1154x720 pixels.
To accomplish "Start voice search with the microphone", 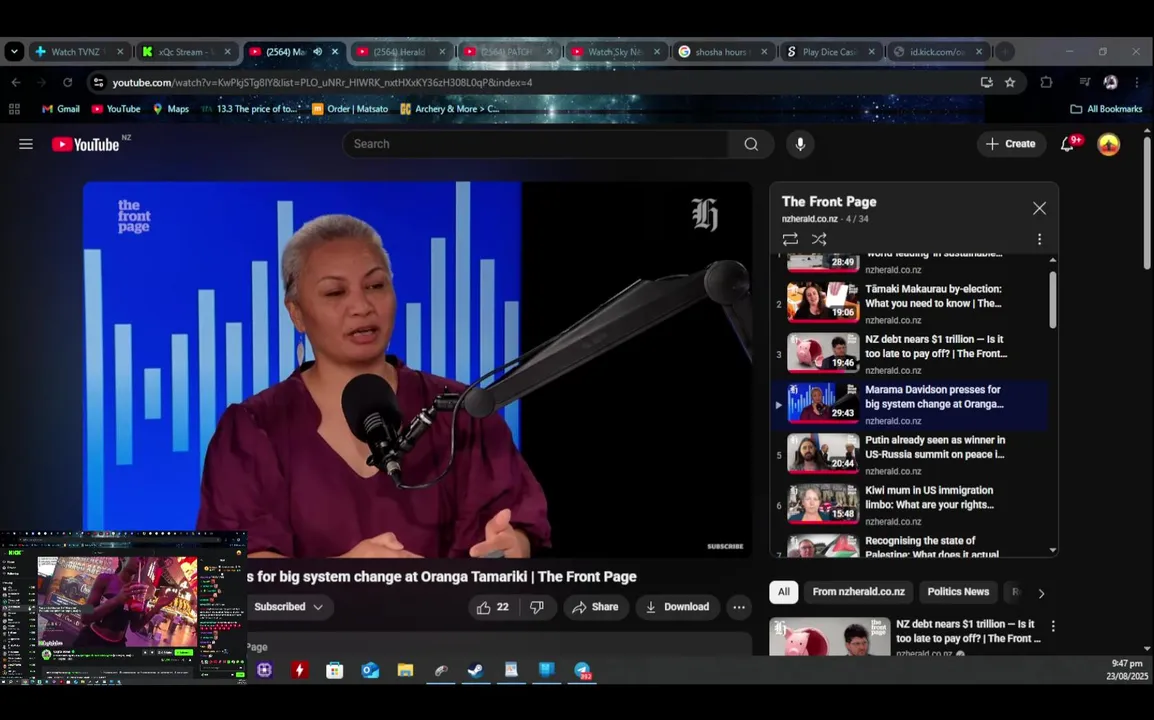I will pos(800,144).
